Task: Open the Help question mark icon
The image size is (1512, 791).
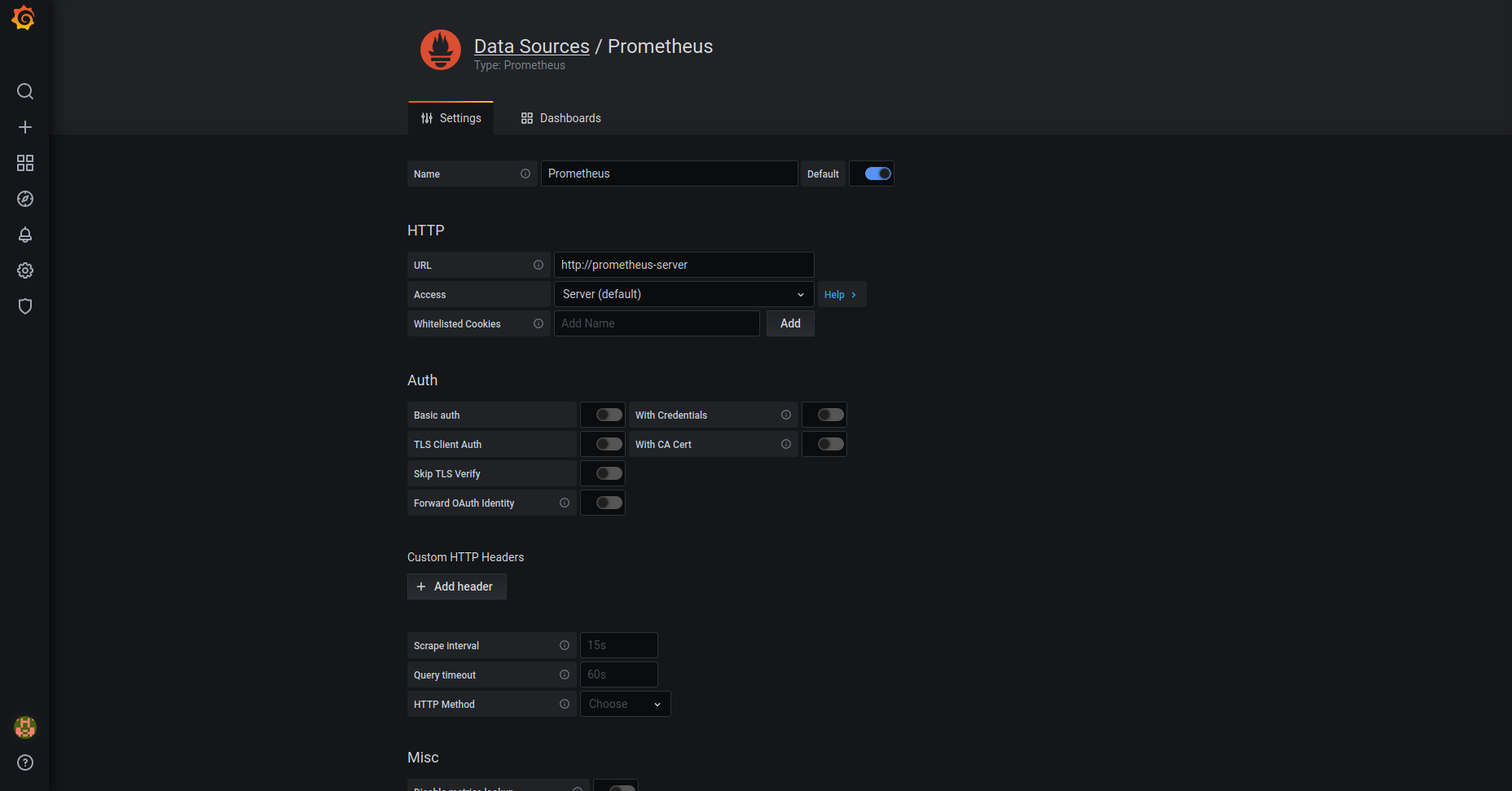Action: coord(25,762)
